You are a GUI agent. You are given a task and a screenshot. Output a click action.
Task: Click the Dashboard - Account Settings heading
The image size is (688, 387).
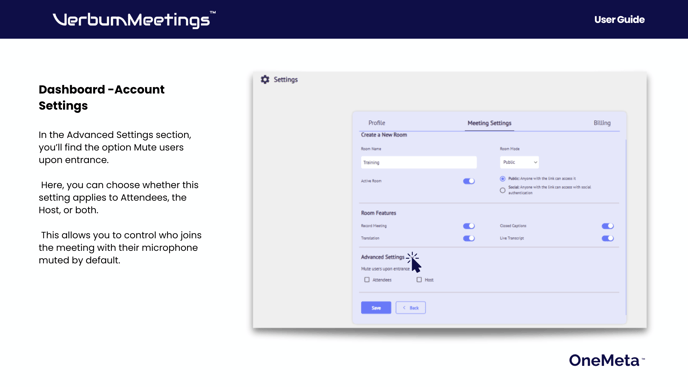pos(101,97)
